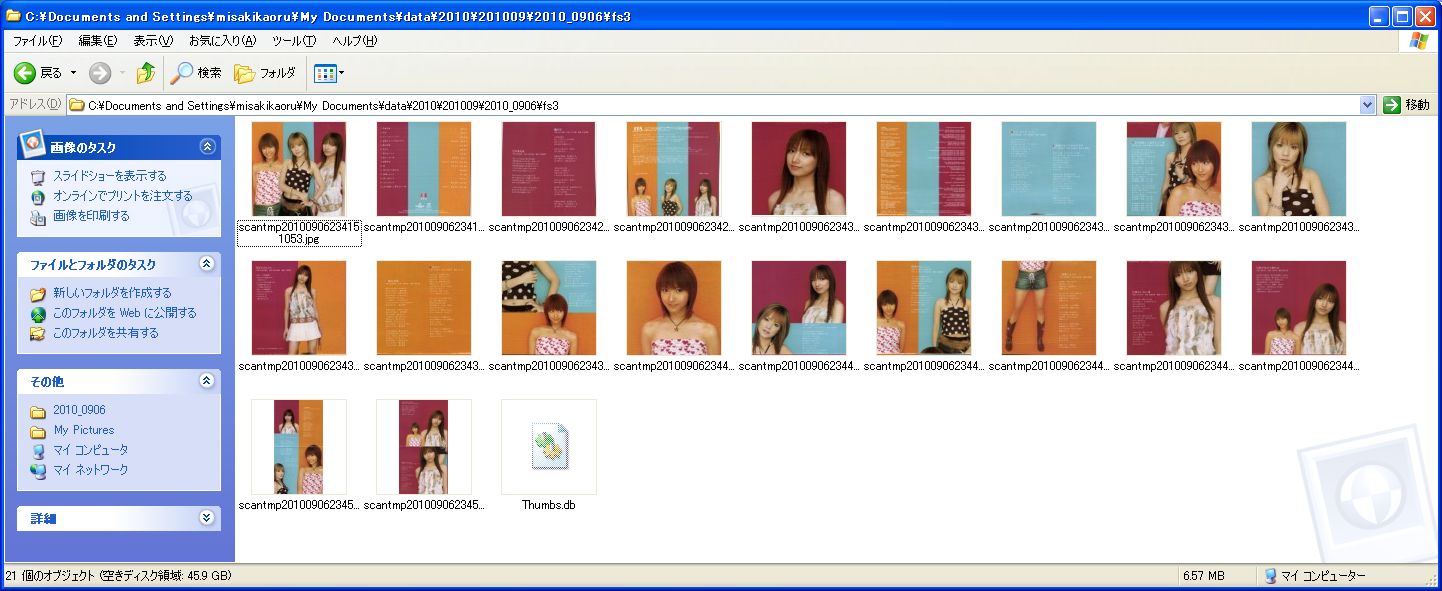Collapse the ファイルとフォルダのタスク panel
This screenshot has width=1442, height=591.
(207, 264)
